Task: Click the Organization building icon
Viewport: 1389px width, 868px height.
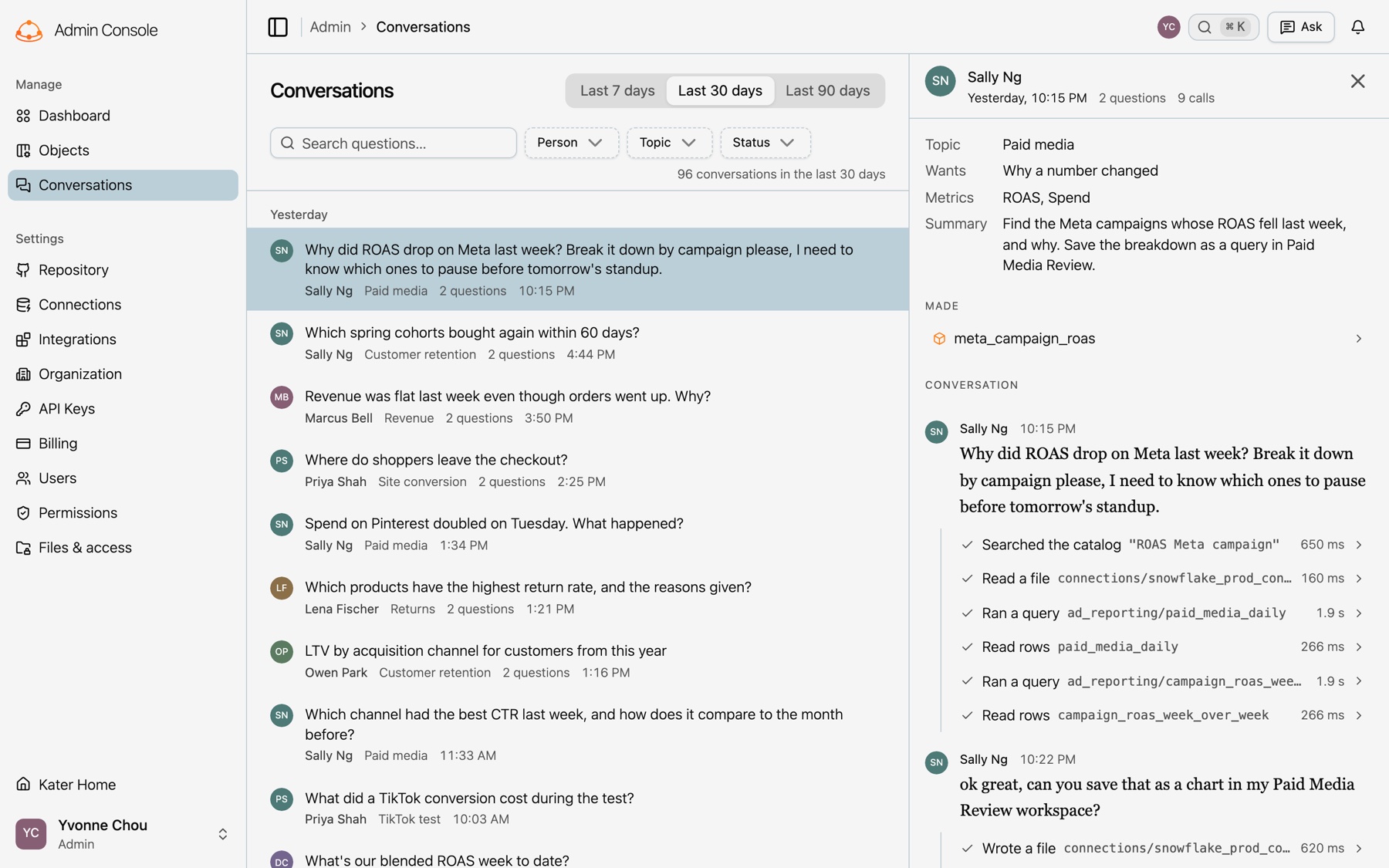Action: pos(23,374)
